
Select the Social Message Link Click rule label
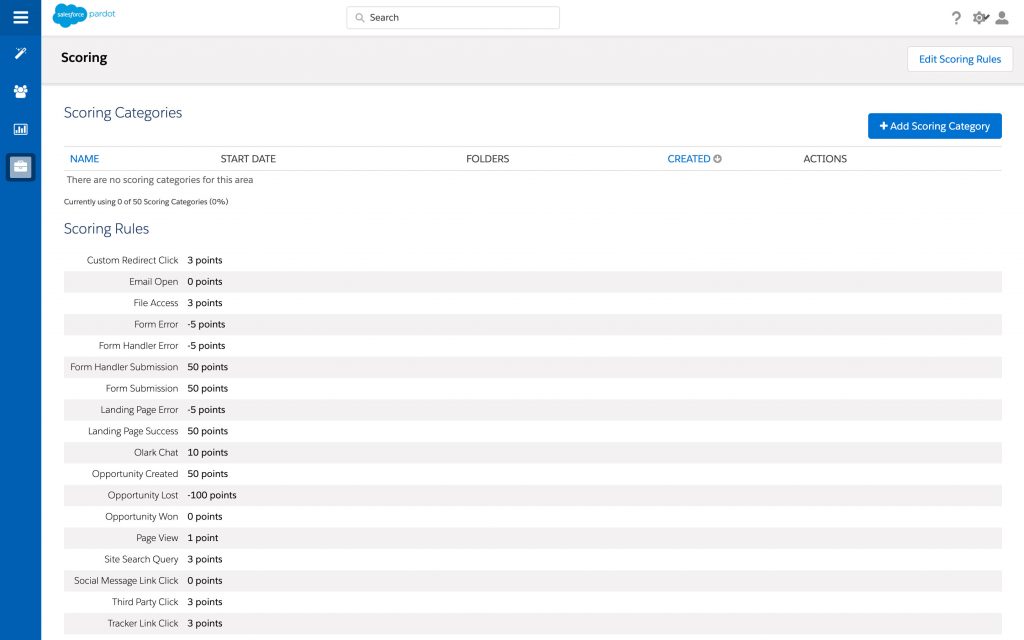pyautogui.click(x=126, y=581)
